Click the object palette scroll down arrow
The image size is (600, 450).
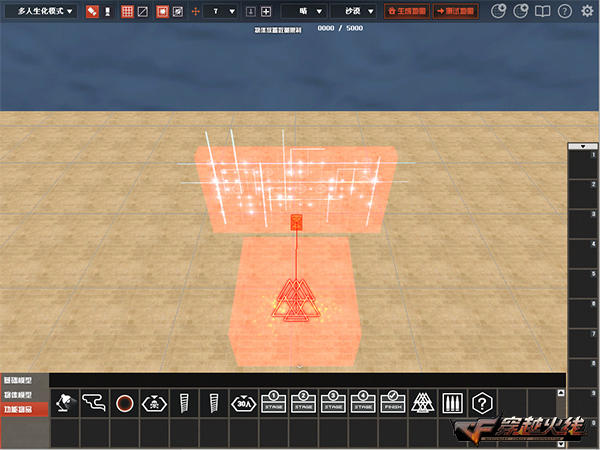pyautogui.click(x=561, y=444)
